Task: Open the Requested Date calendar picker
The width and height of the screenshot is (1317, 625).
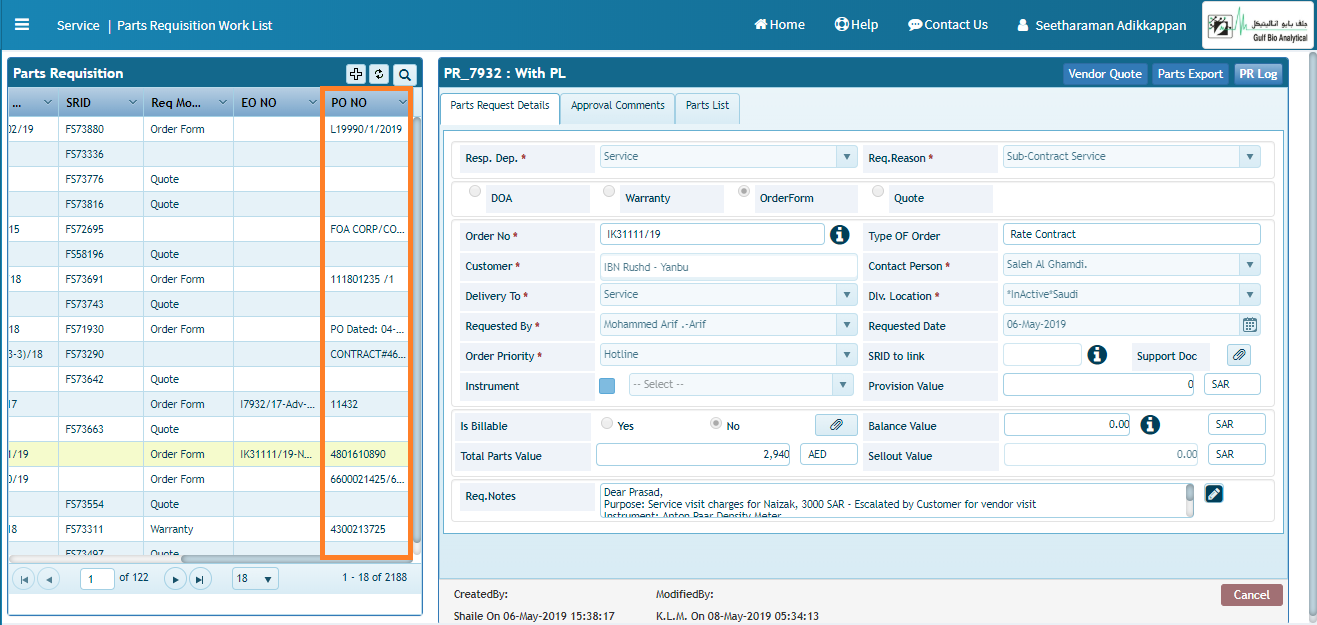Action: point(1250,324)
